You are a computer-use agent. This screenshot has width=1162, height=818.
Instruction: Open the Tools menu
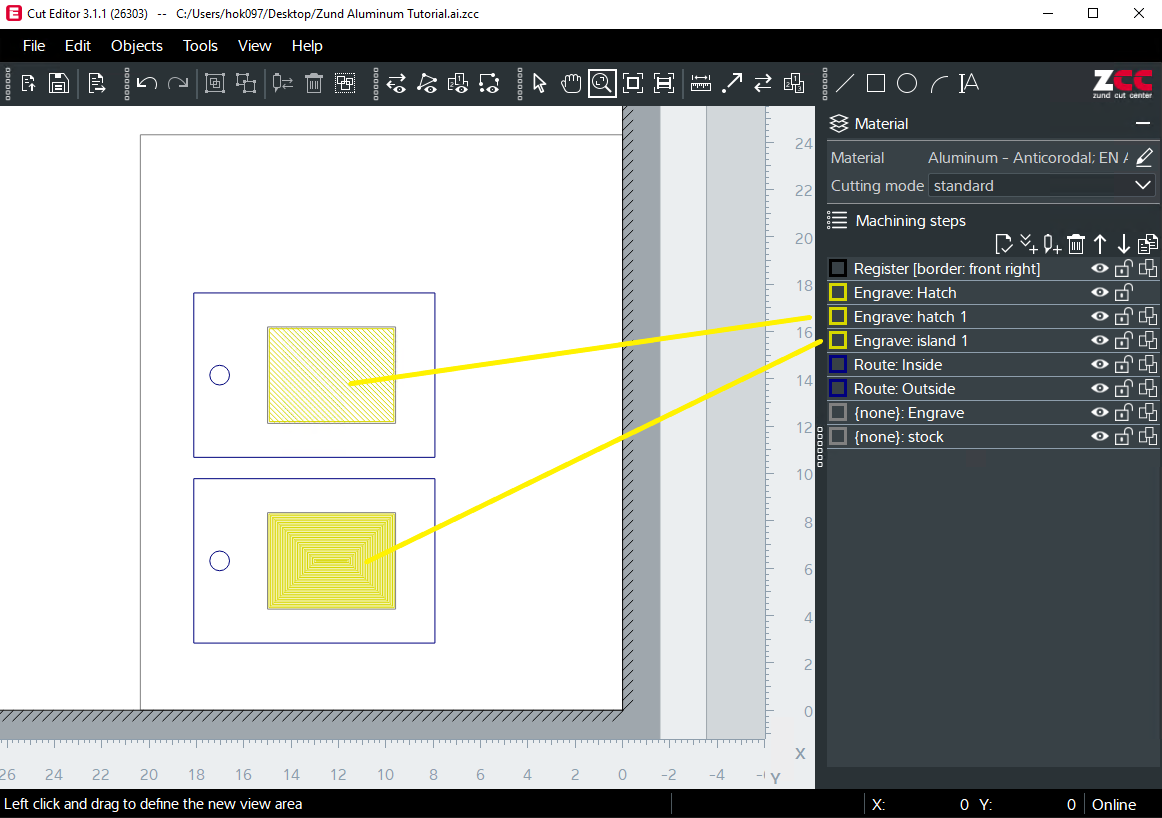click(200, 46)
